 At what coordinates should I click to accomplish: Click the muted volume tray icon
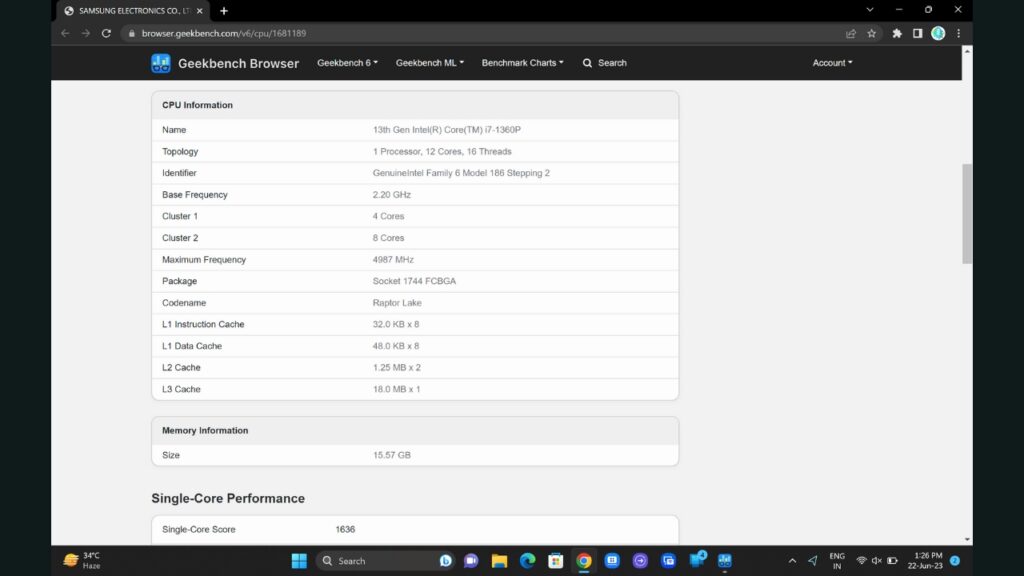(x=876, y=560)
